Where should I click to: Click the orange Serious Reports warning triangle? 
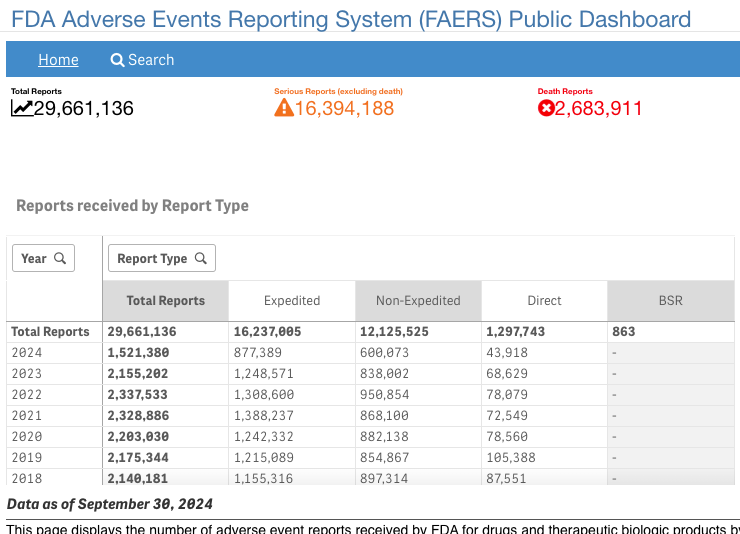(284, 108)
